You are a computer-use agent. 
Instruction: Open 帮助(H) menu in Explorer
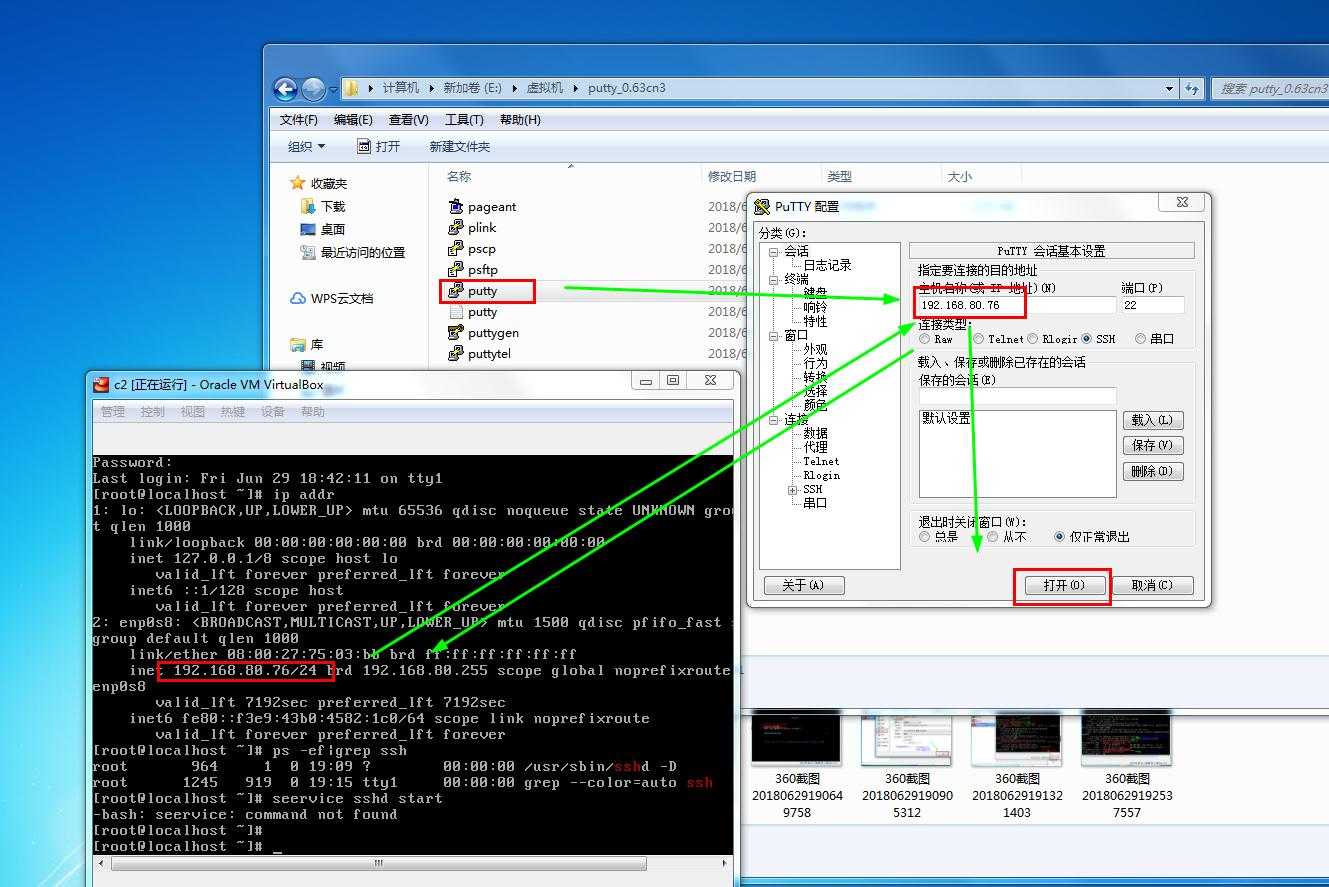(520, 120)
